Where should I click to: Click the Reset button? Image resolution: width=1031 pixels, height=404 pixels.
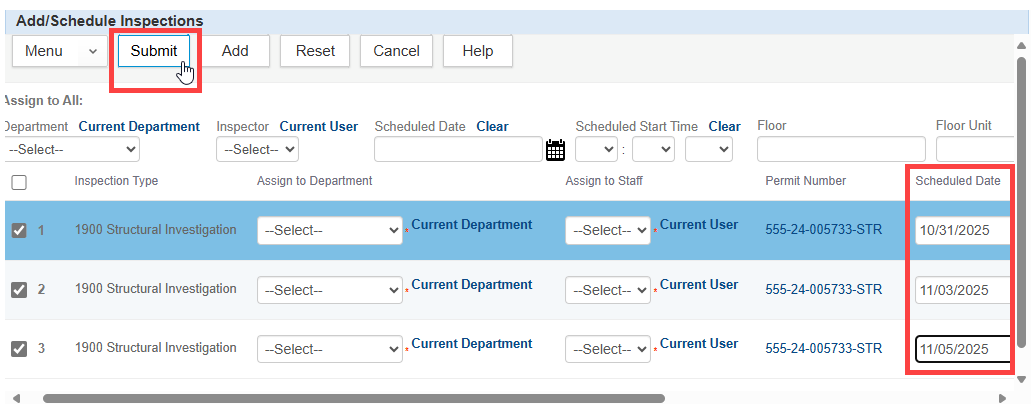coord(315,51)
